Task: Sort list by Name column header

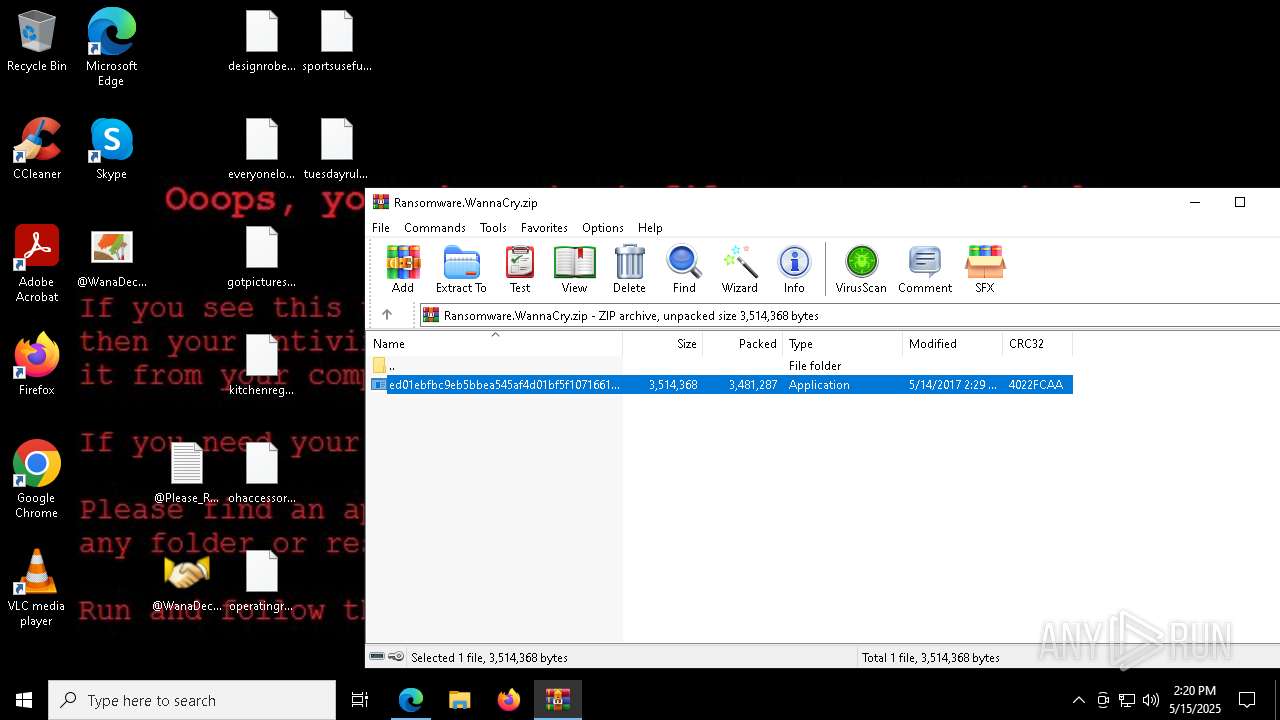Action: (494, 344)
